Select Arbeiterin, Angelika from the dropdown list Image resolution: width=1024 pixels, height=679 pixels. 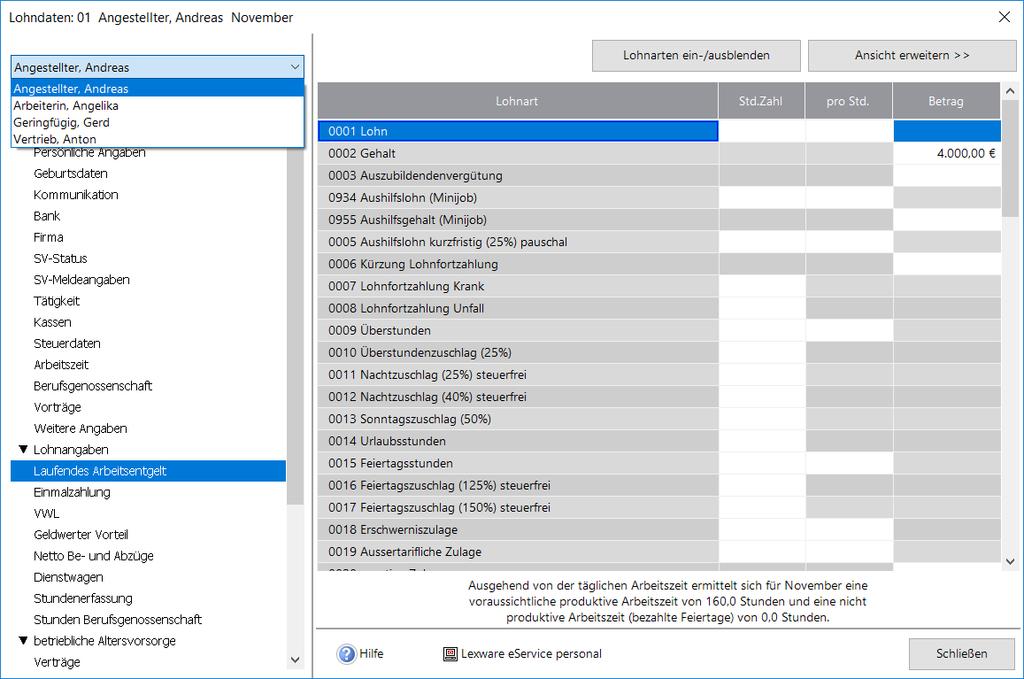coord(66,106)
